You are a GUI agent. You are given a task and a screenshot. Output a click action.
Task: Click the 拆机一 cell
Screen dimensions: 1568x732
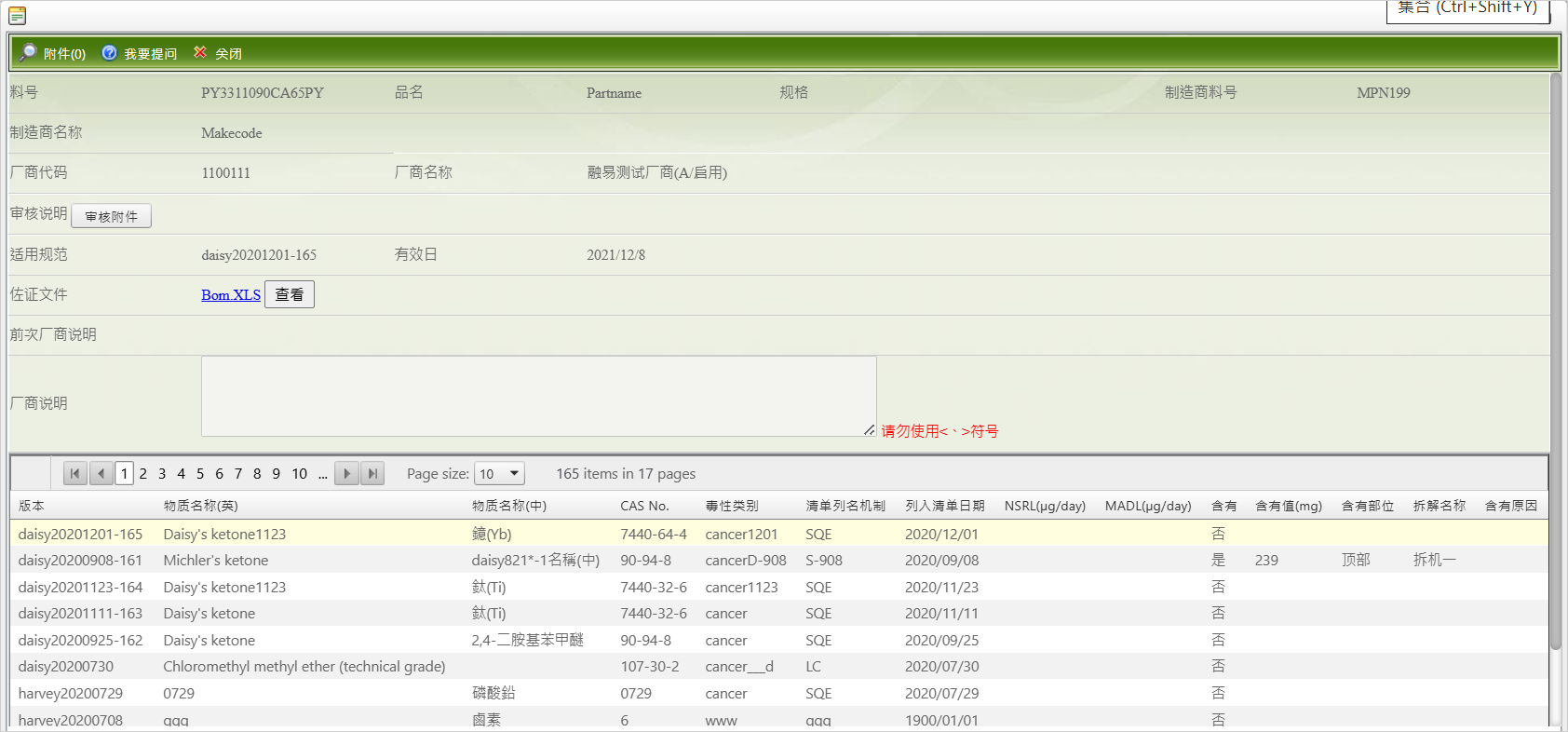tap(1434, 560)
